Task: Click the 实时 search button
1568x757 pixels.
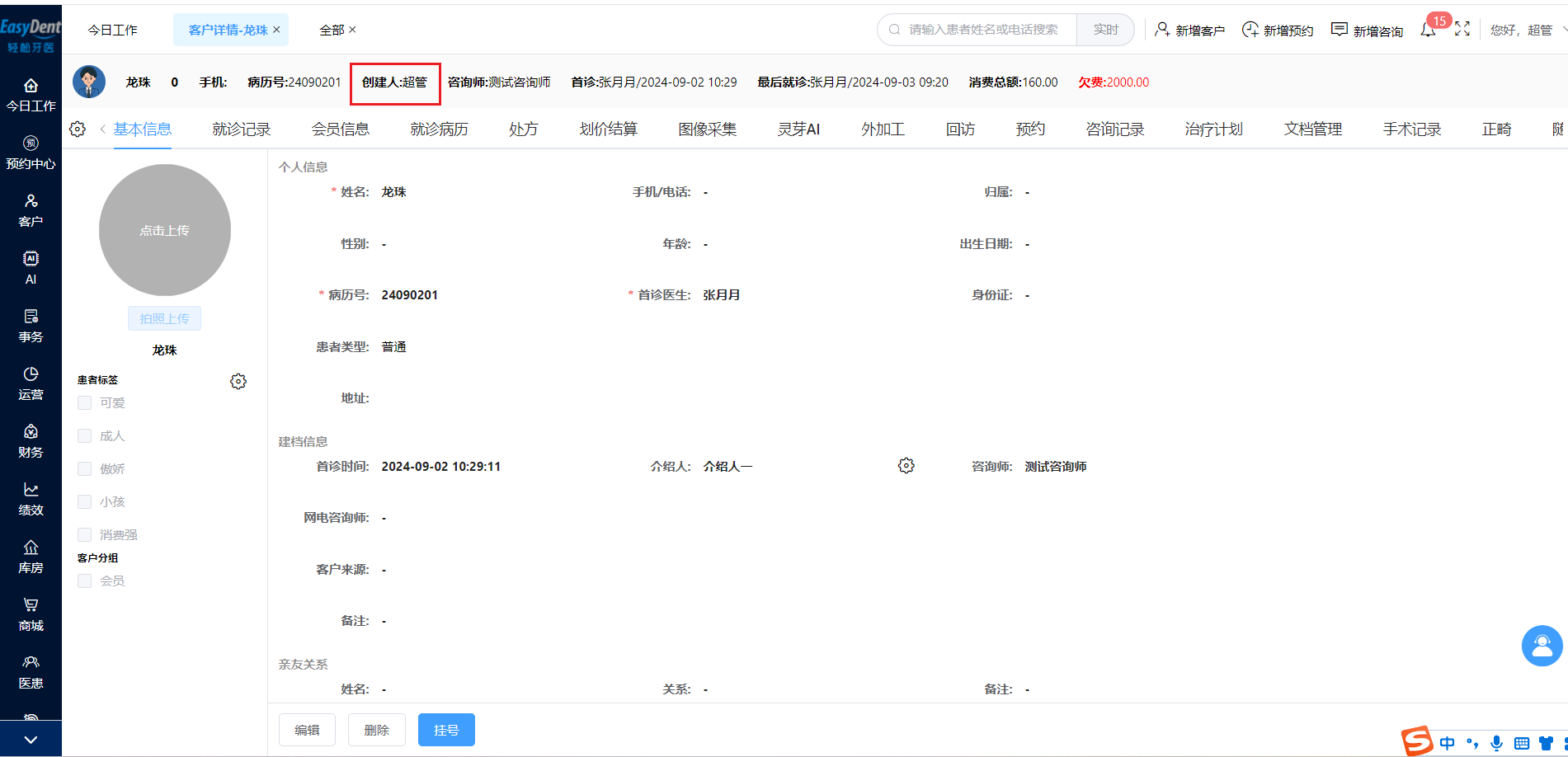Action: 1105,30
